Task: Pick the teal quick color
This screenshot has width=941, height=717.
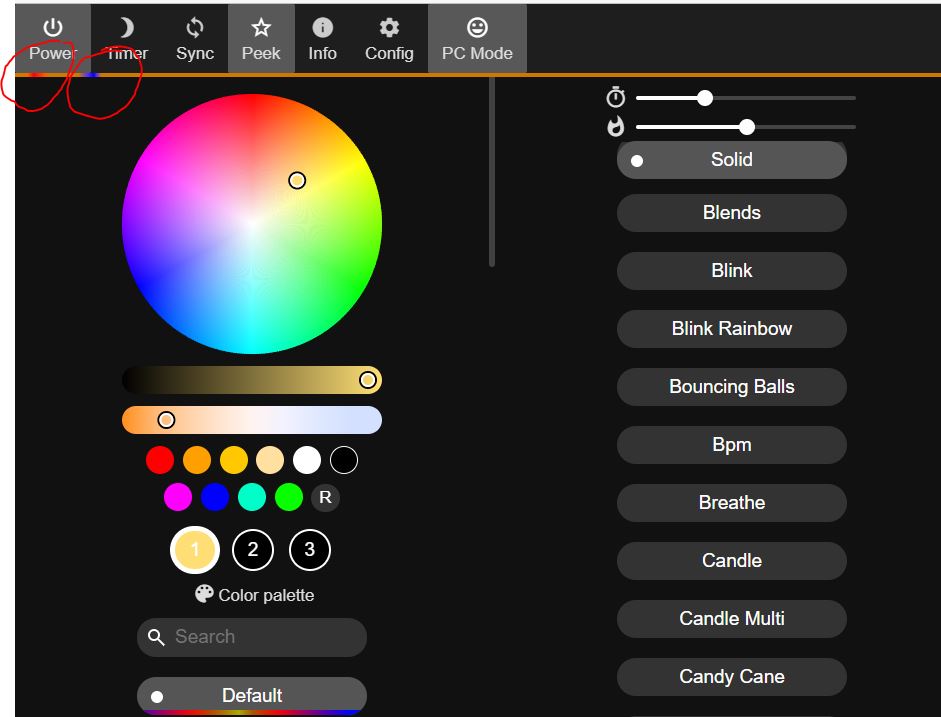Action: tap(252, 497)
